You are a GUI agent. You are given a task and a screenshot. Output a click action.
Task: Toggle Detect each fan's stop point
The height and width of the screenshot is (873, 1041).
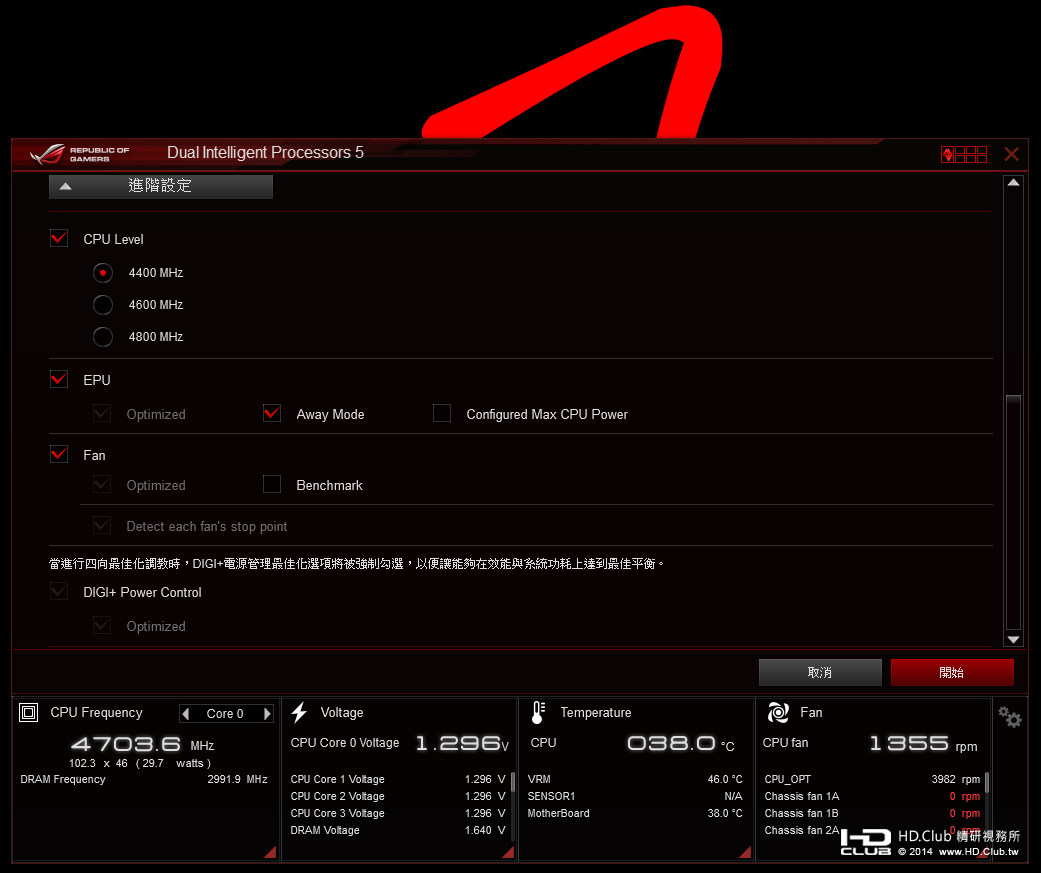(102, 526)
